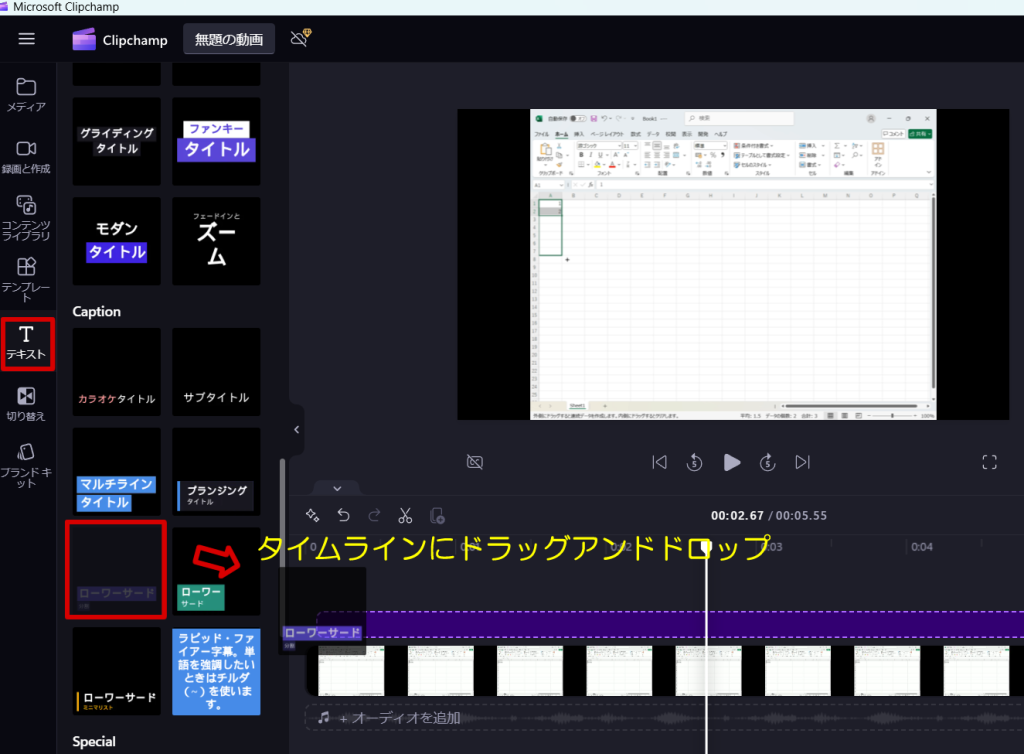This screenshot has height=754, width=1024.
Task: Click the cloud sync status icon
Action: 299,39
